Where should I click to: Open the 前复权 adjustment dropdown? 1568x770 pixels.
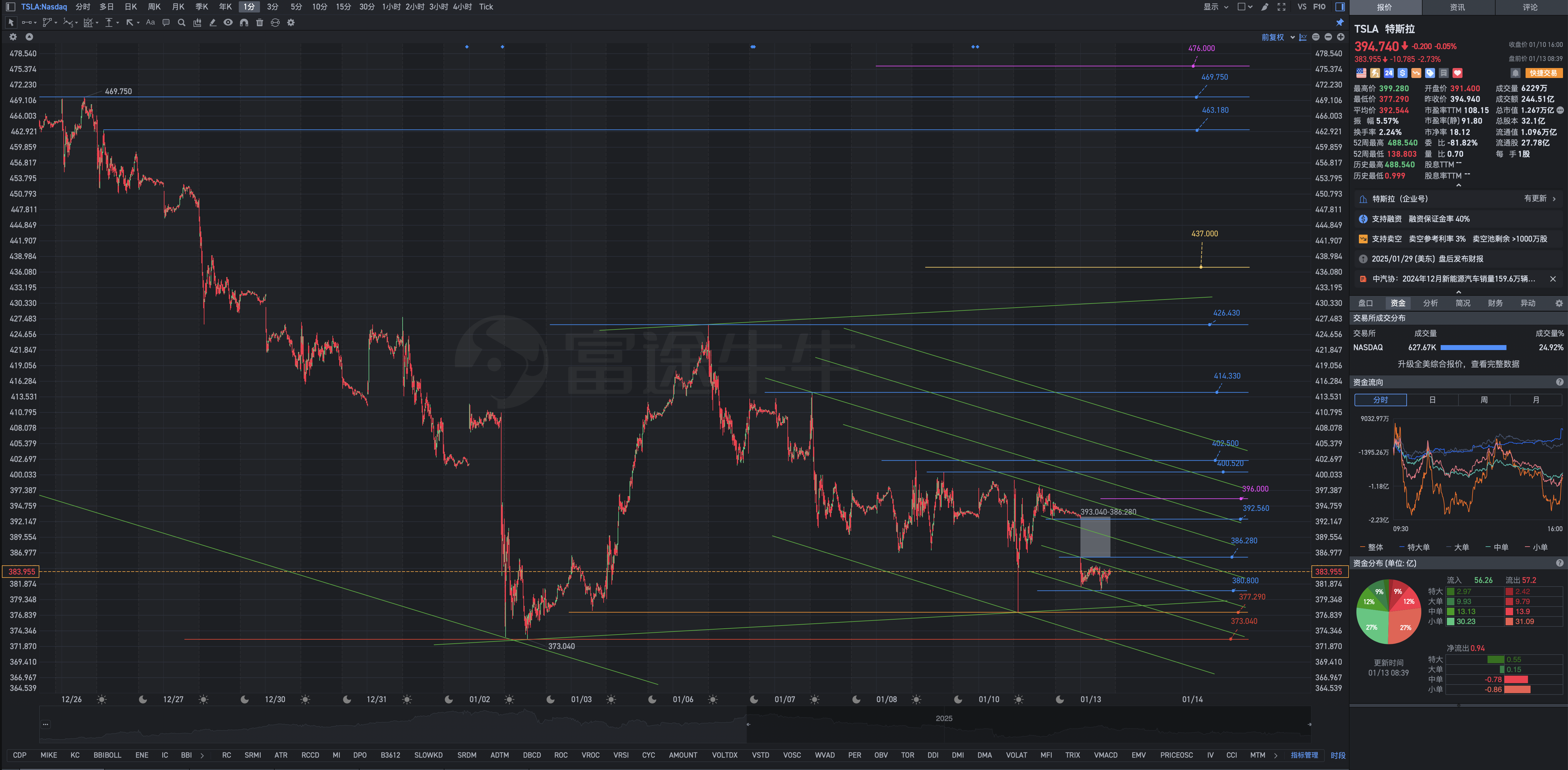(1278, 37)
